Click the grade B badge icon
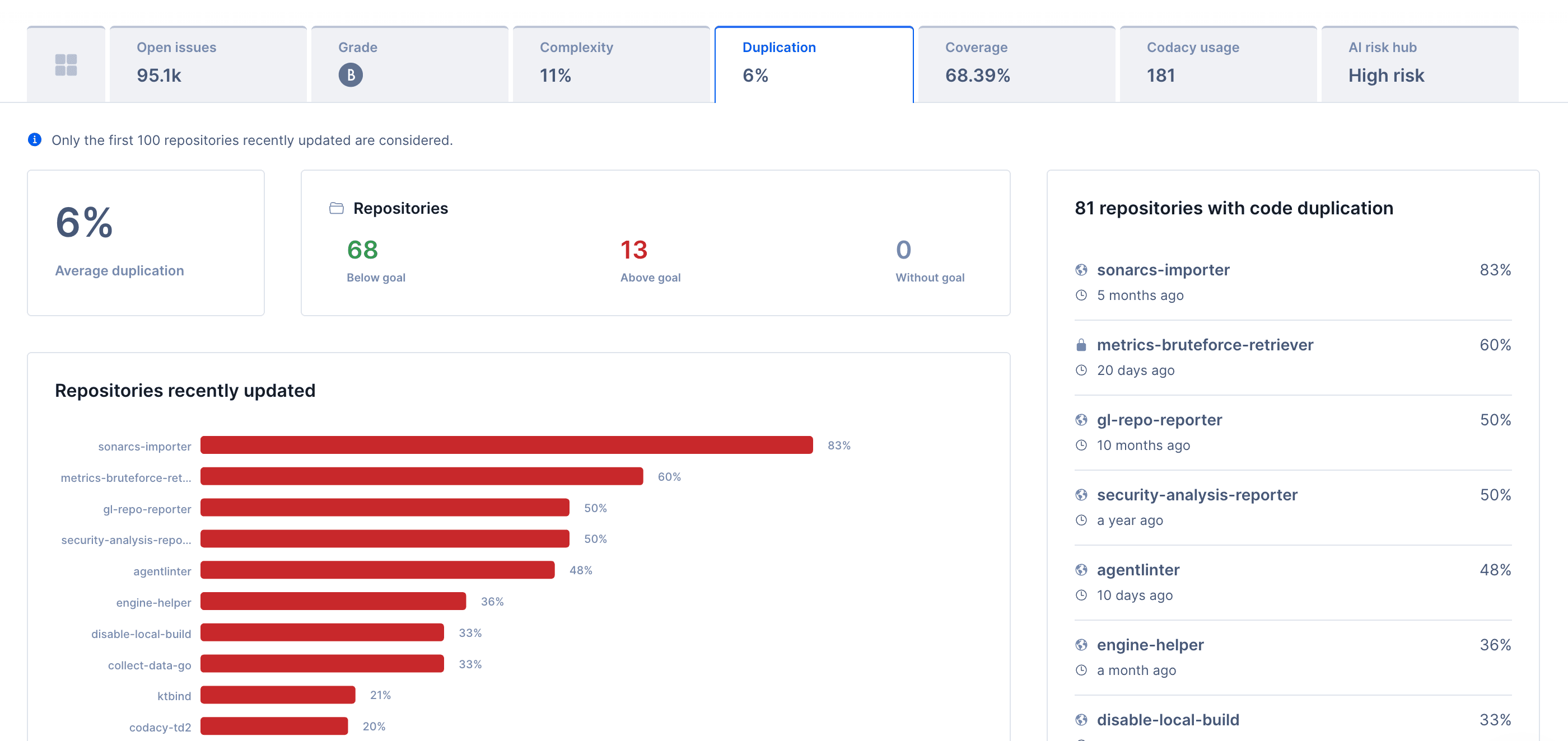Viewport: 1568px width, 741px height. click(x=350, y=75)
